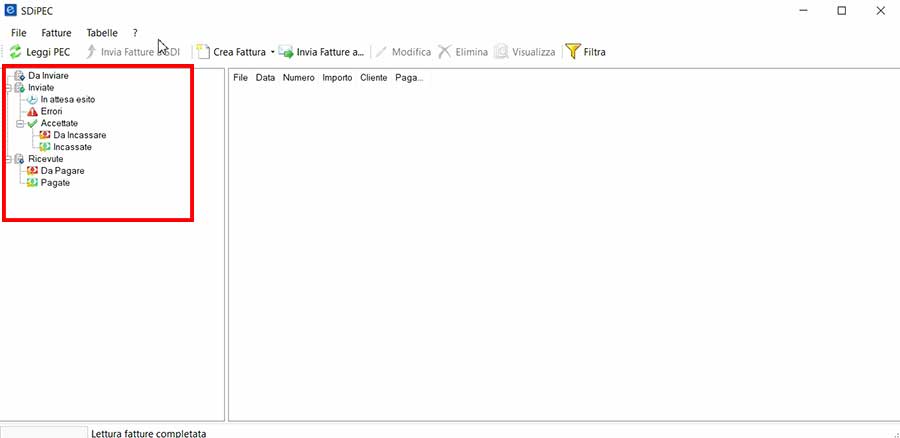900x438 pixels.
Task: Collapse the Ricevute tree node
Action: pyautogui.click(x=7, y=159)
